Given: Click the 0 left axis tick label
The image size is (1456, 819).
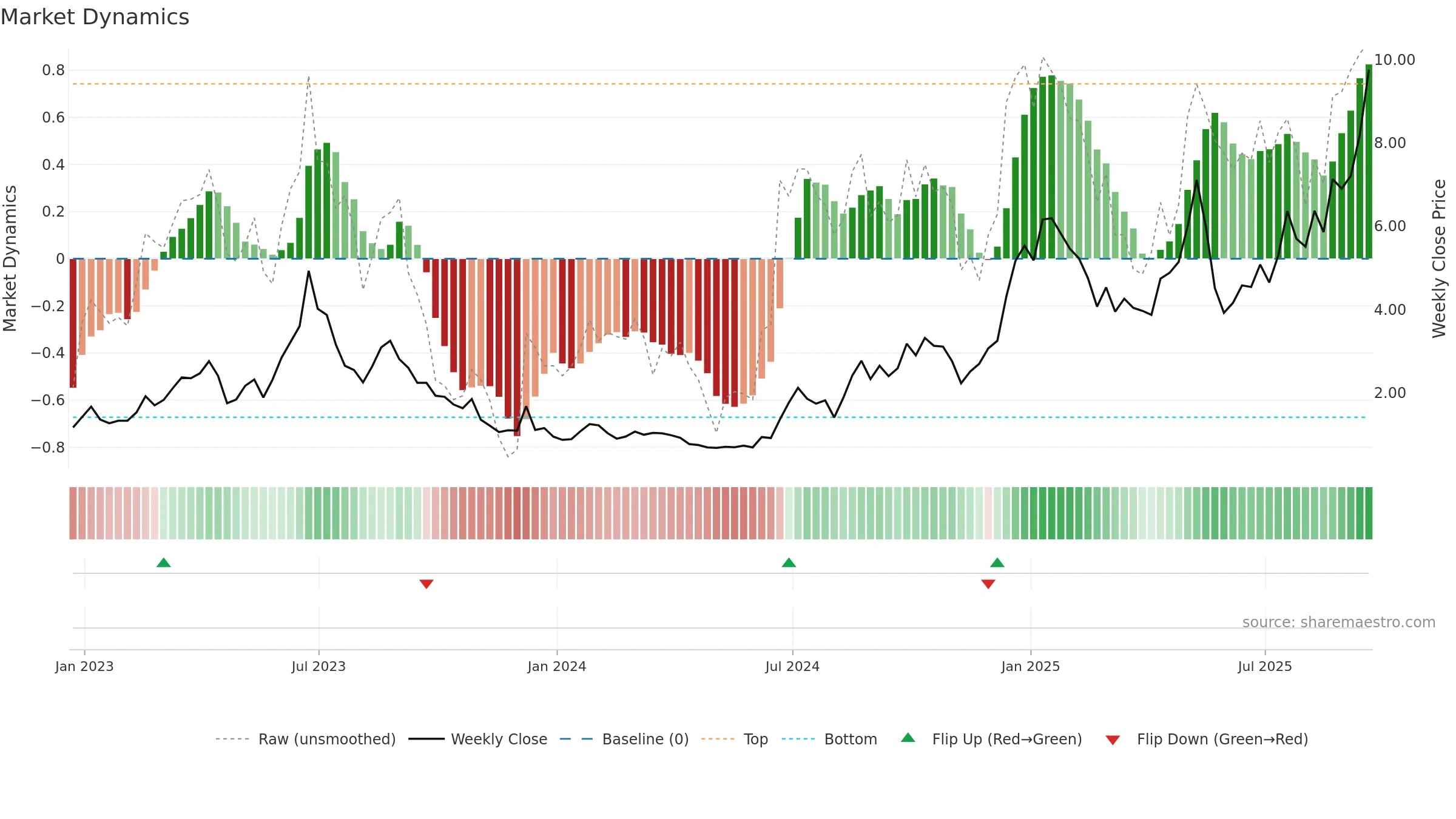Looking at the screenshot, I should point(60,259).
